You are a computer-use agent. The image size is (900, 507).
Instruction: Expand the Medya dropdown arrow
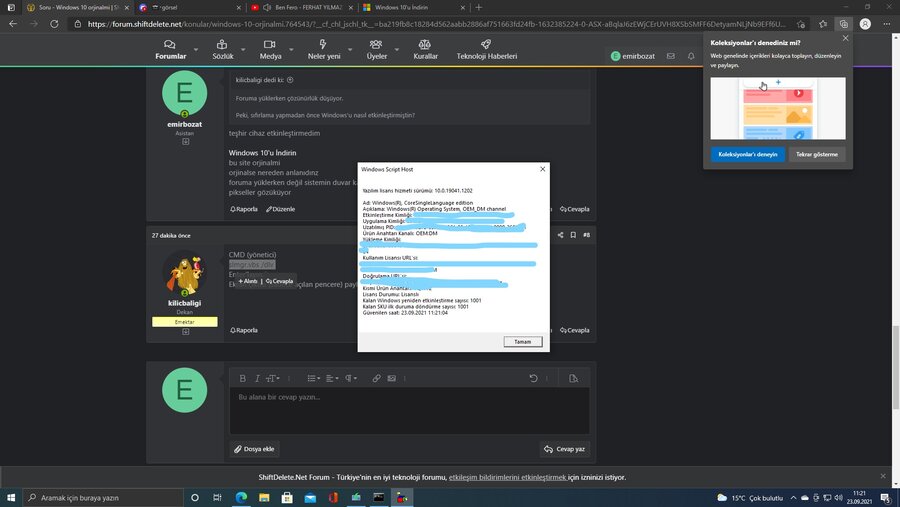point(291,50)
